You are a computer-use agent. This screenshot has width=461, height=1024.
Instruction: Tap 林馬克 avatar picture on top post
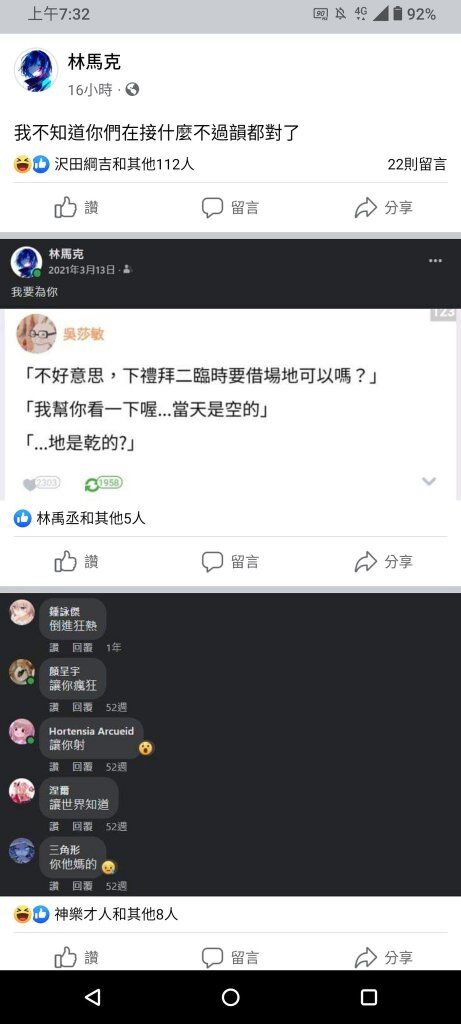36,70
